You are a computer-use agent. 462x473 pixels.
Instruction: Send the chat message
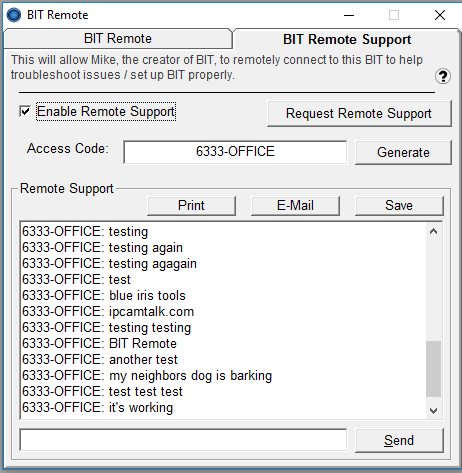(399, 440)
